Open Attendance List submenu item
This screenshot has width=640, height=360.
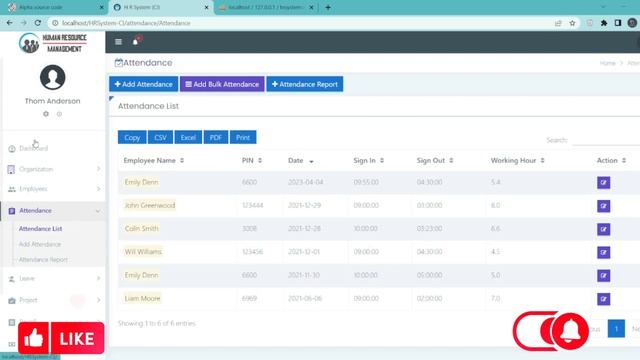click(40, 229)
